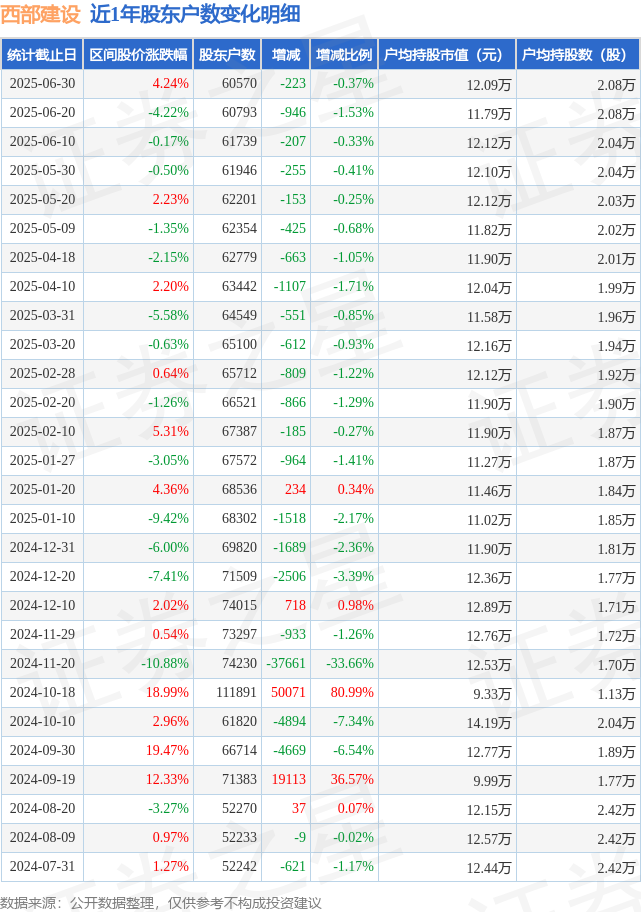Click the date cell 2024-08-20
The image size is (641, 912).
click(x=42, y=808)
